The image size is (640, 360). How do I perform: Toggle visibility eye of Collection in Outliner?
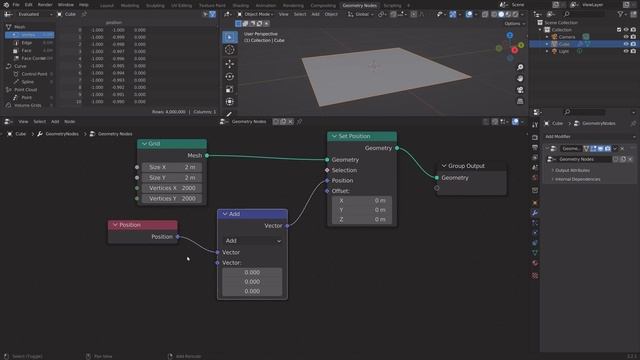click(x=626, y=30)
